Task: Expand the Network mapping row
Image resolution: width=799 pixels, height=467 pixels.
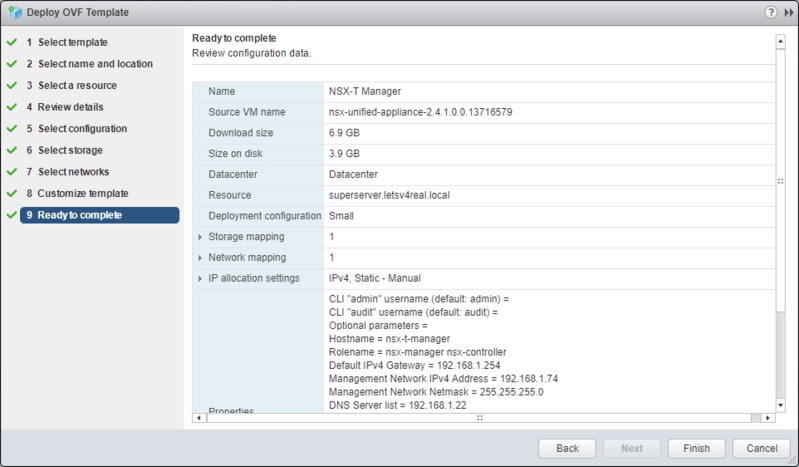Action: coord(200,258)
